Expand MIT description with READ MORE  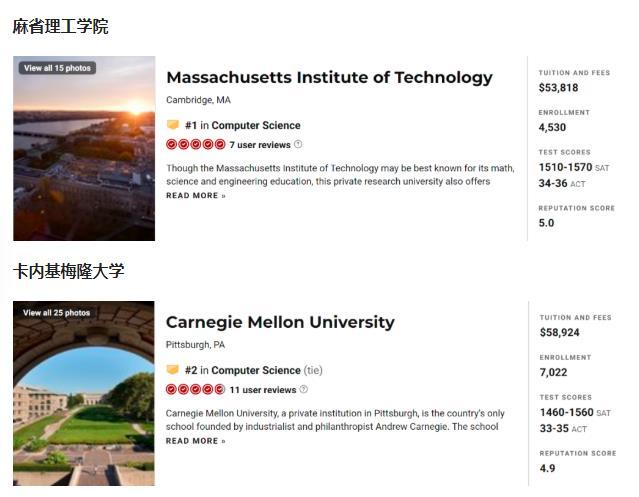point(196,196)
